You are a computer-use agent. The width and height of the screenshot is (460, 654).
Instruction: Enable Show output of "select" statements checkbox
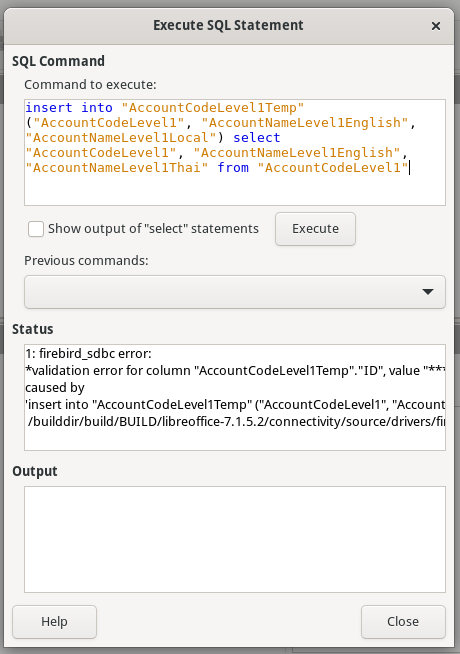tap(36, 229)
